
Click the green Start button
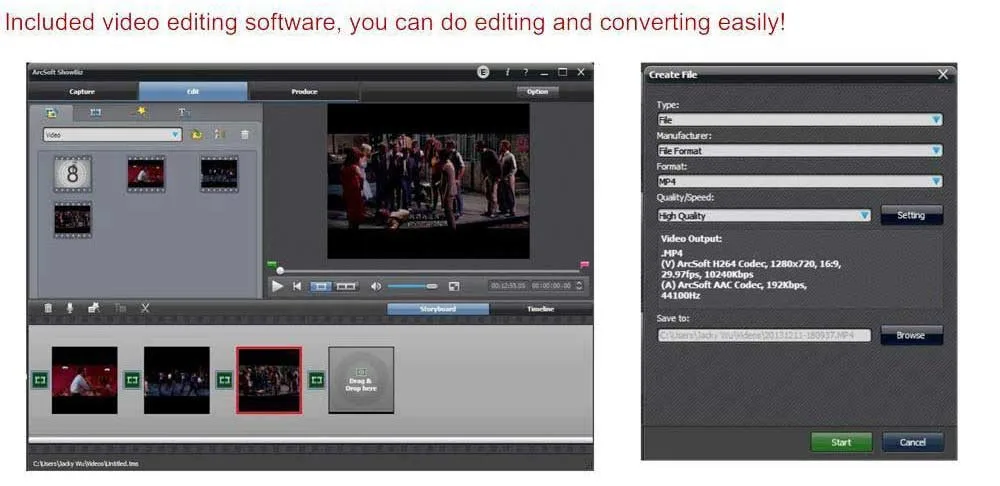(x=841, y=442)
